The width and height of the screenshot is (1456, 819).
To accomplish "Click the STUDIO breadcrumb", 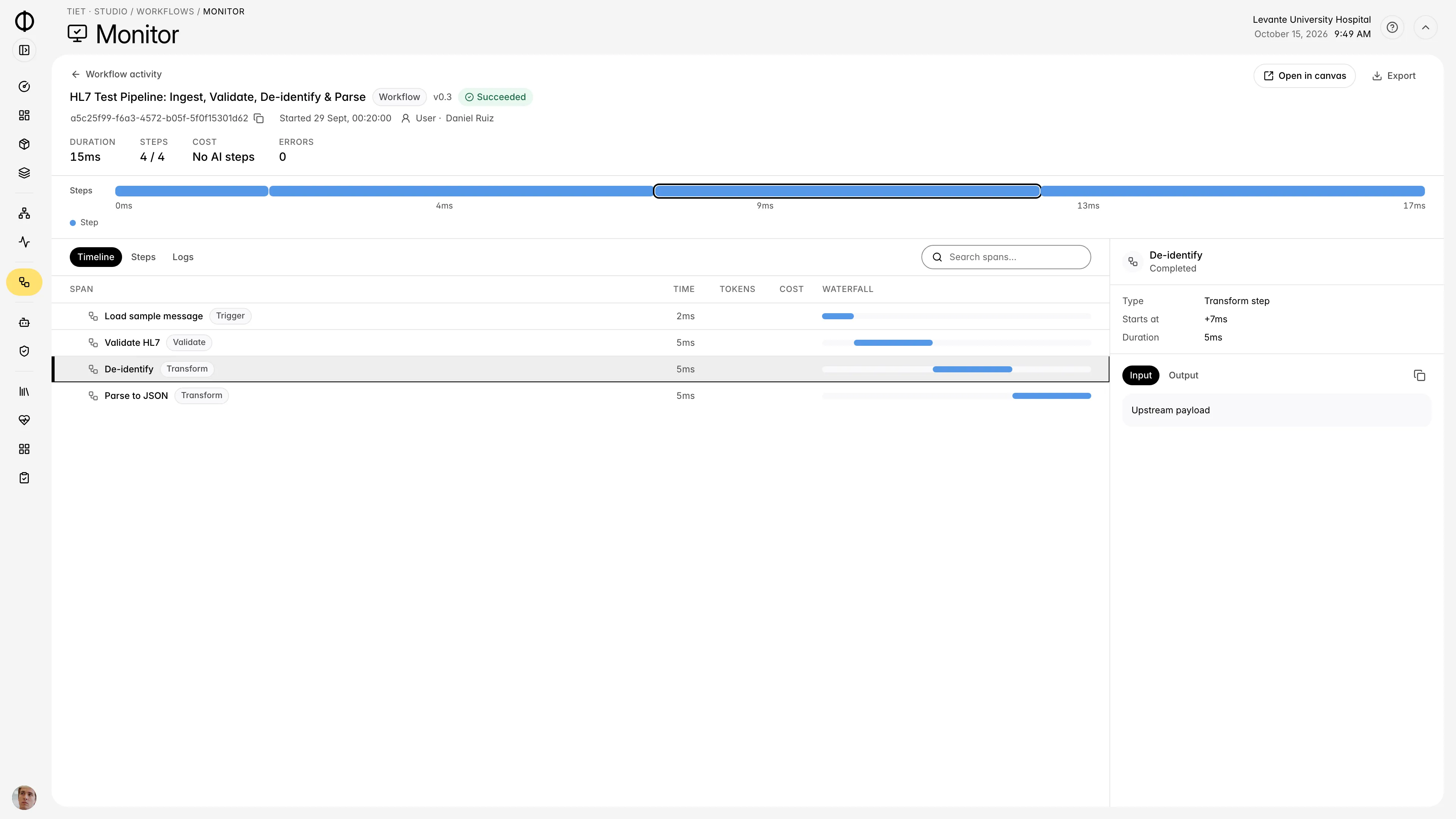I will point(111,11).
